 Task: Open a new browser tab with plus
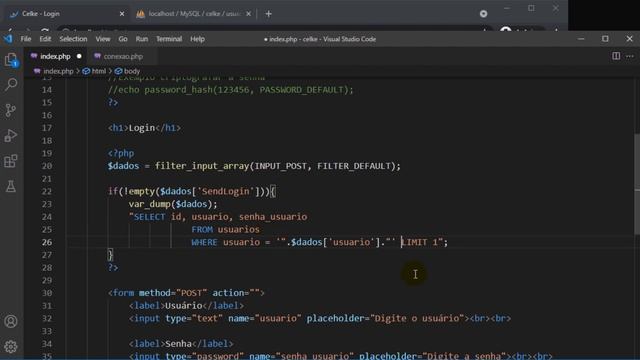point(268,14)
